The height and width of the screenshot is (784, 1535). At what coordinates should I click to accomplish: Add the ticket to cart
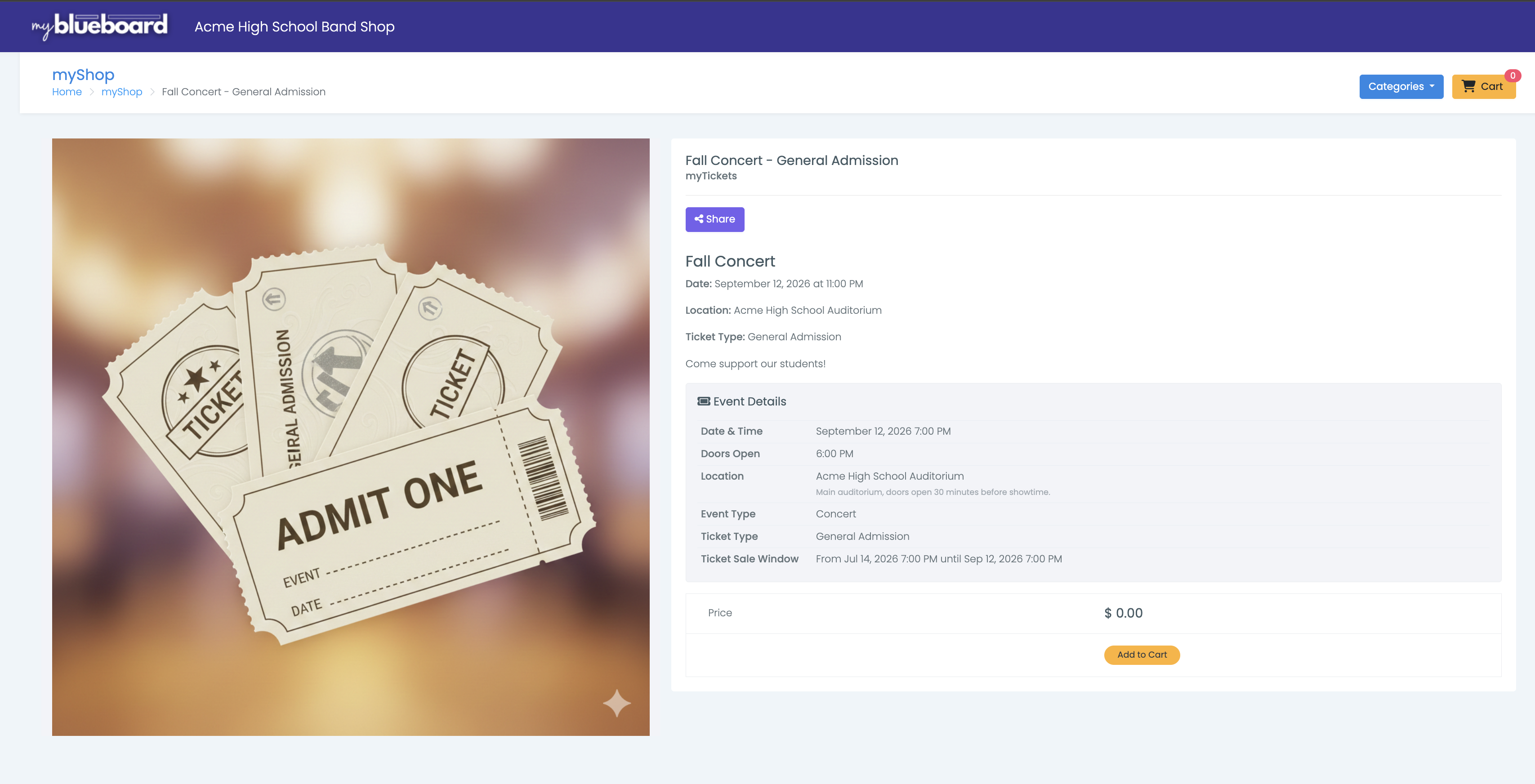pos(1142,655)
